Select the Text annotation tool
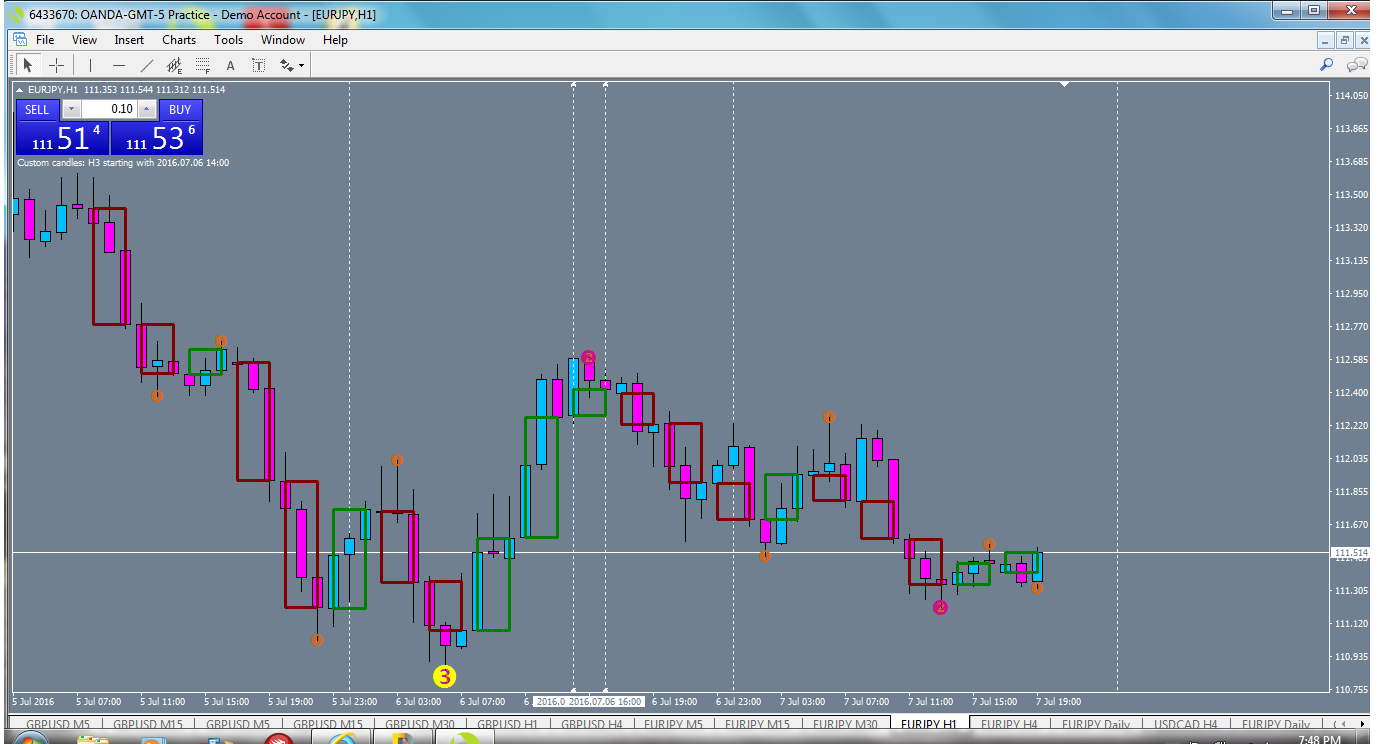 (230, 64)
